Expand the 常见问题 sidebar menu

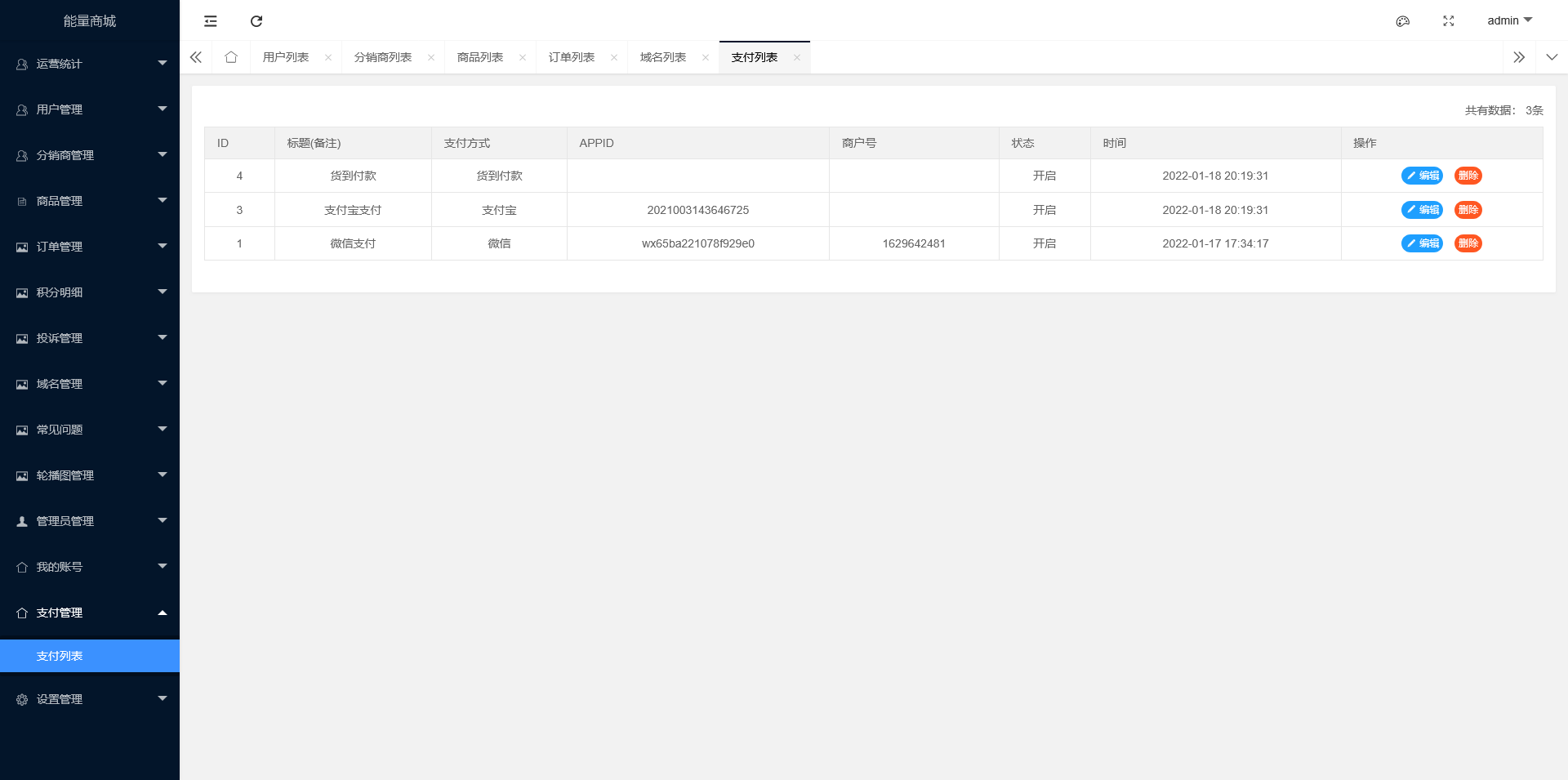pyautogui.click(x=90, y=430)
